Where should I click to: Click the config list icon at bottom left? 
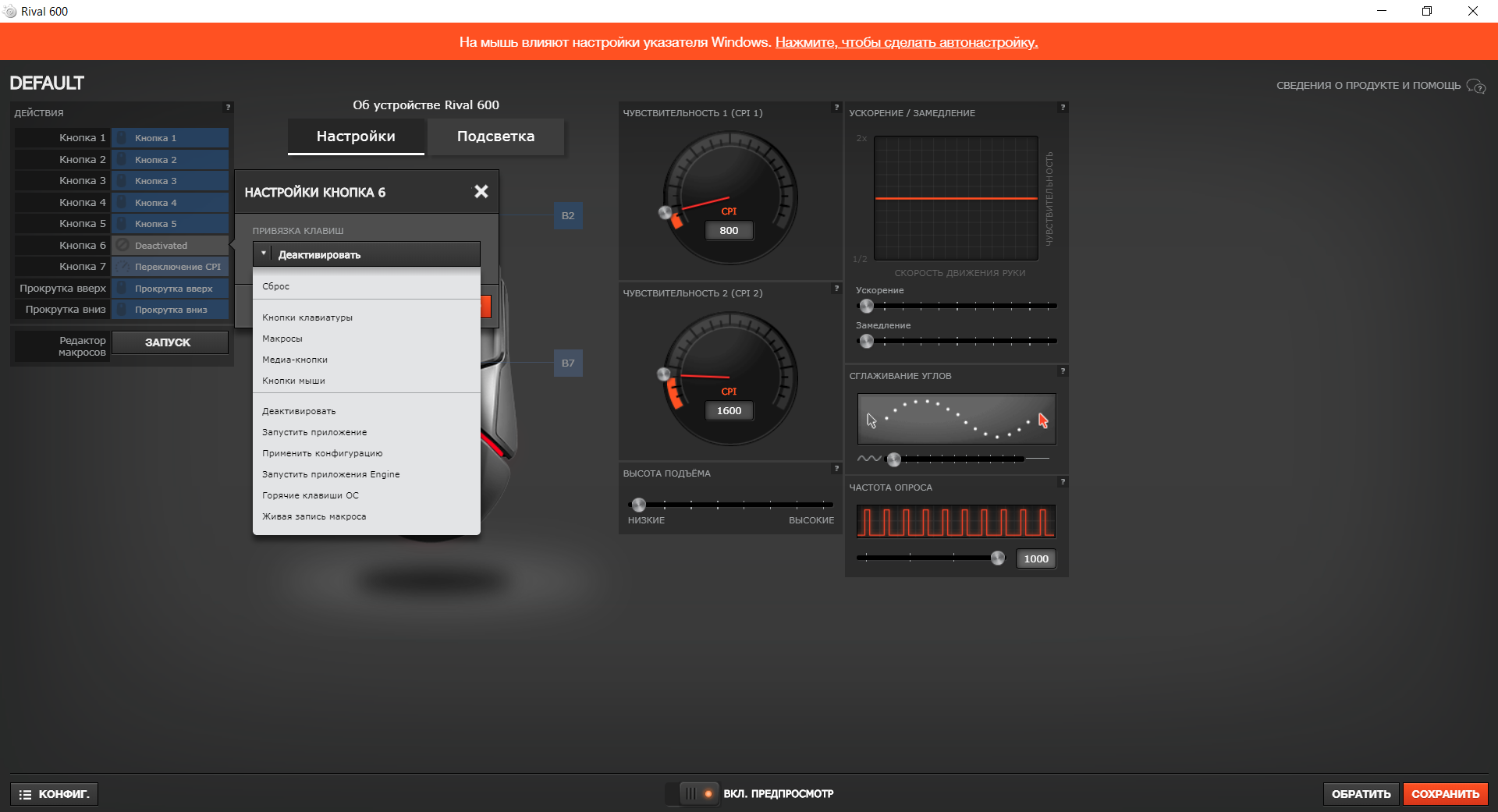[25, 794]
